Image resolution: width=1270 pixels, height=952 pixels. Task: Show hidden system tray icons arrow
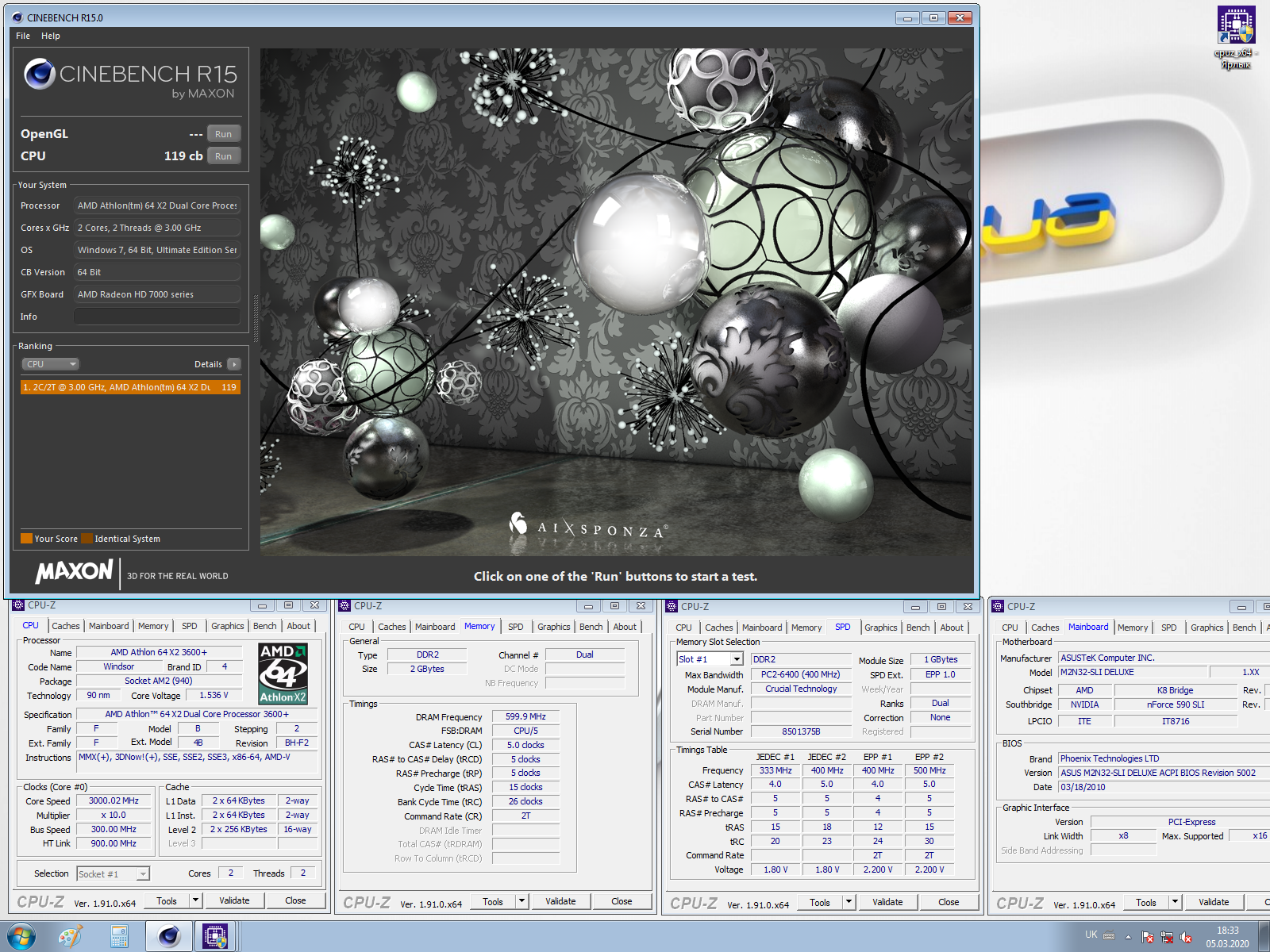click(1128, 936)
